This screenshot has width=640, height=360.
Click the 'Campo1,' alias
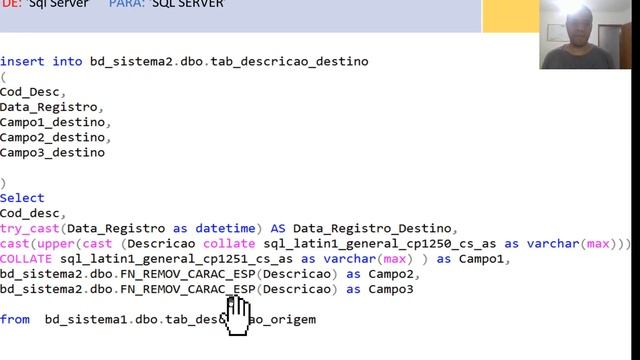click(x=484, y=259)
